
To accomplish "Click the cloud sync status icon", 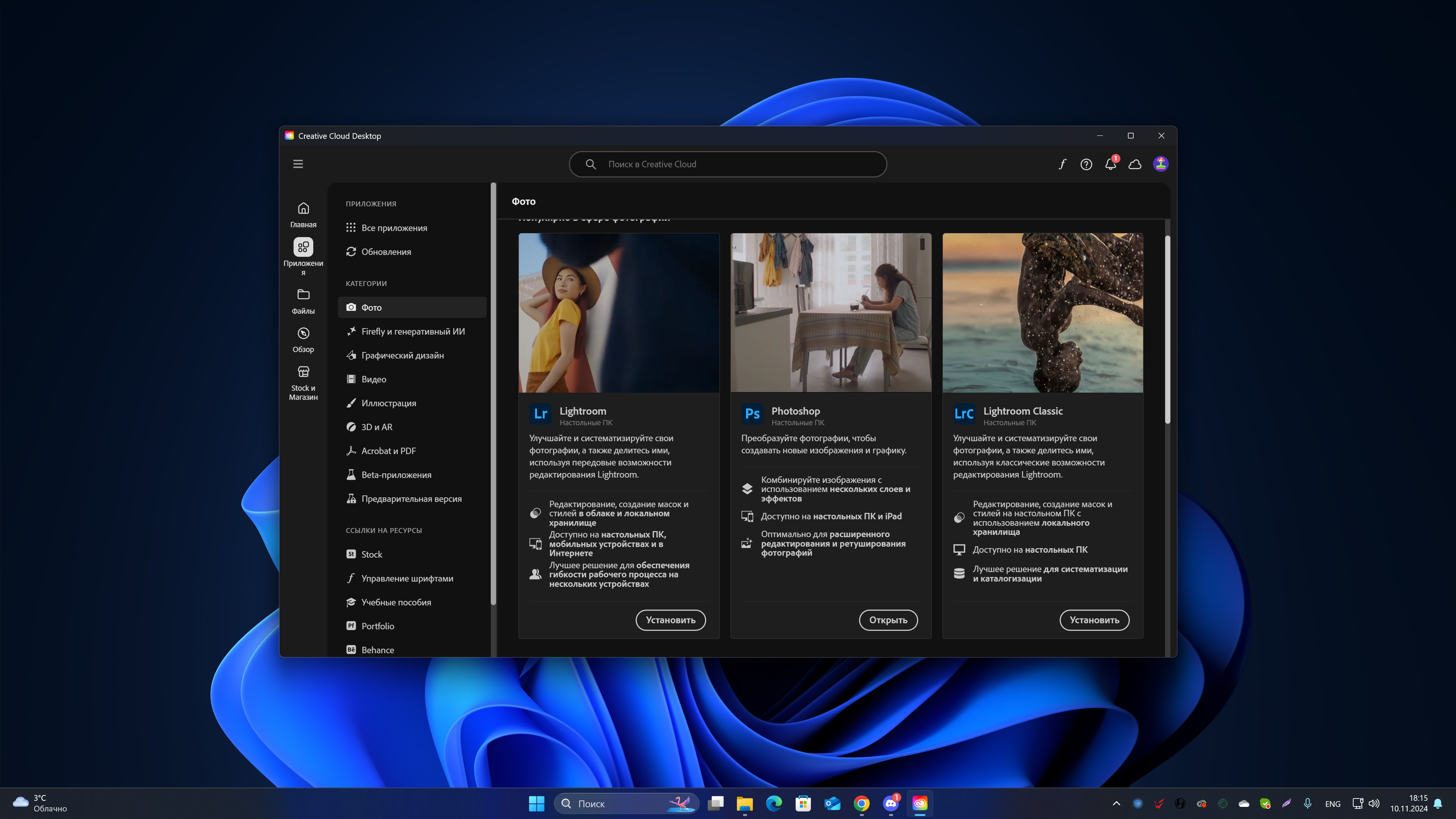I will (1135, 164).
